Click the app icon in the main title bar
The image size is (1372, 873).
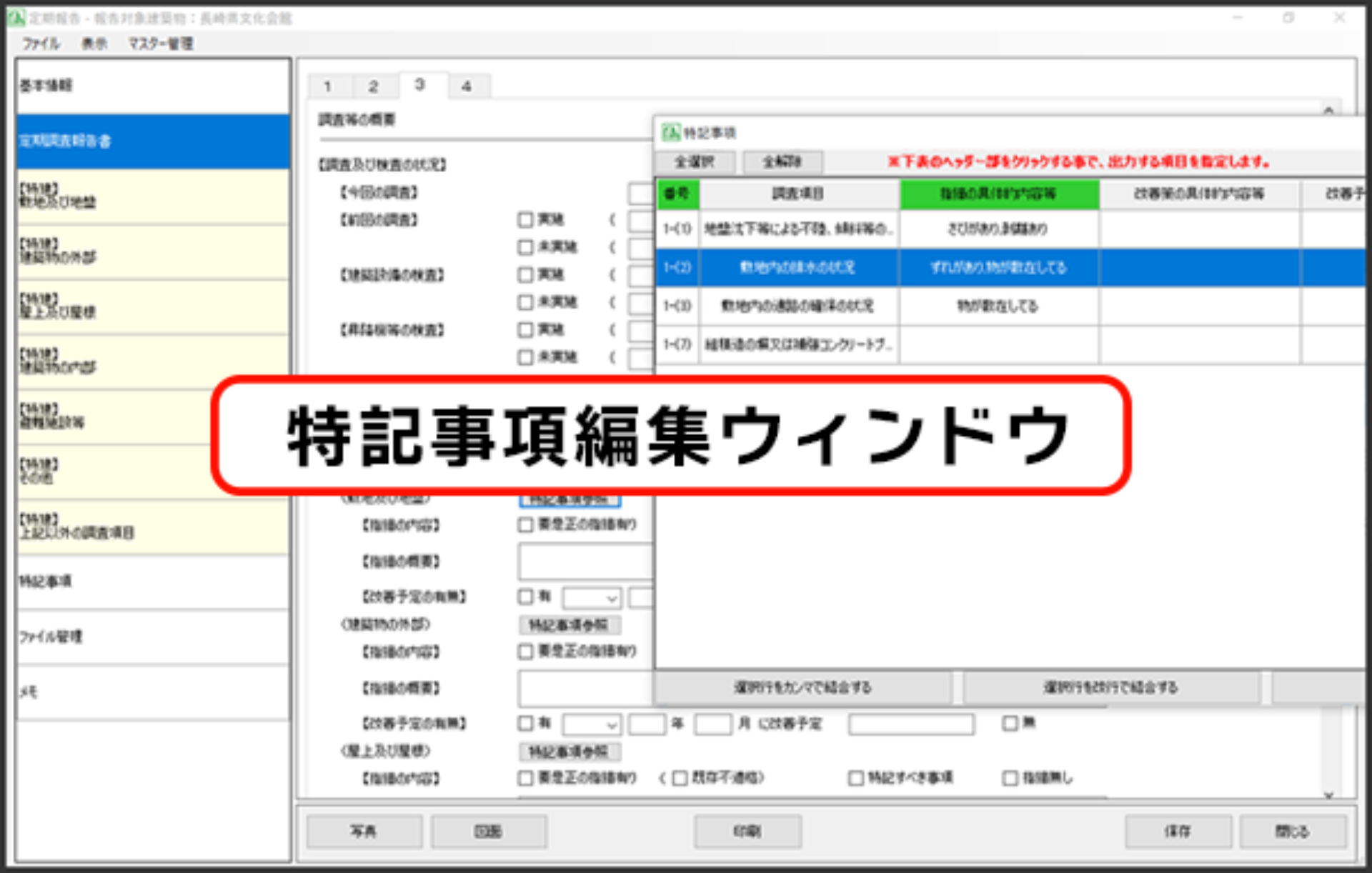click(x=16, y=17)
